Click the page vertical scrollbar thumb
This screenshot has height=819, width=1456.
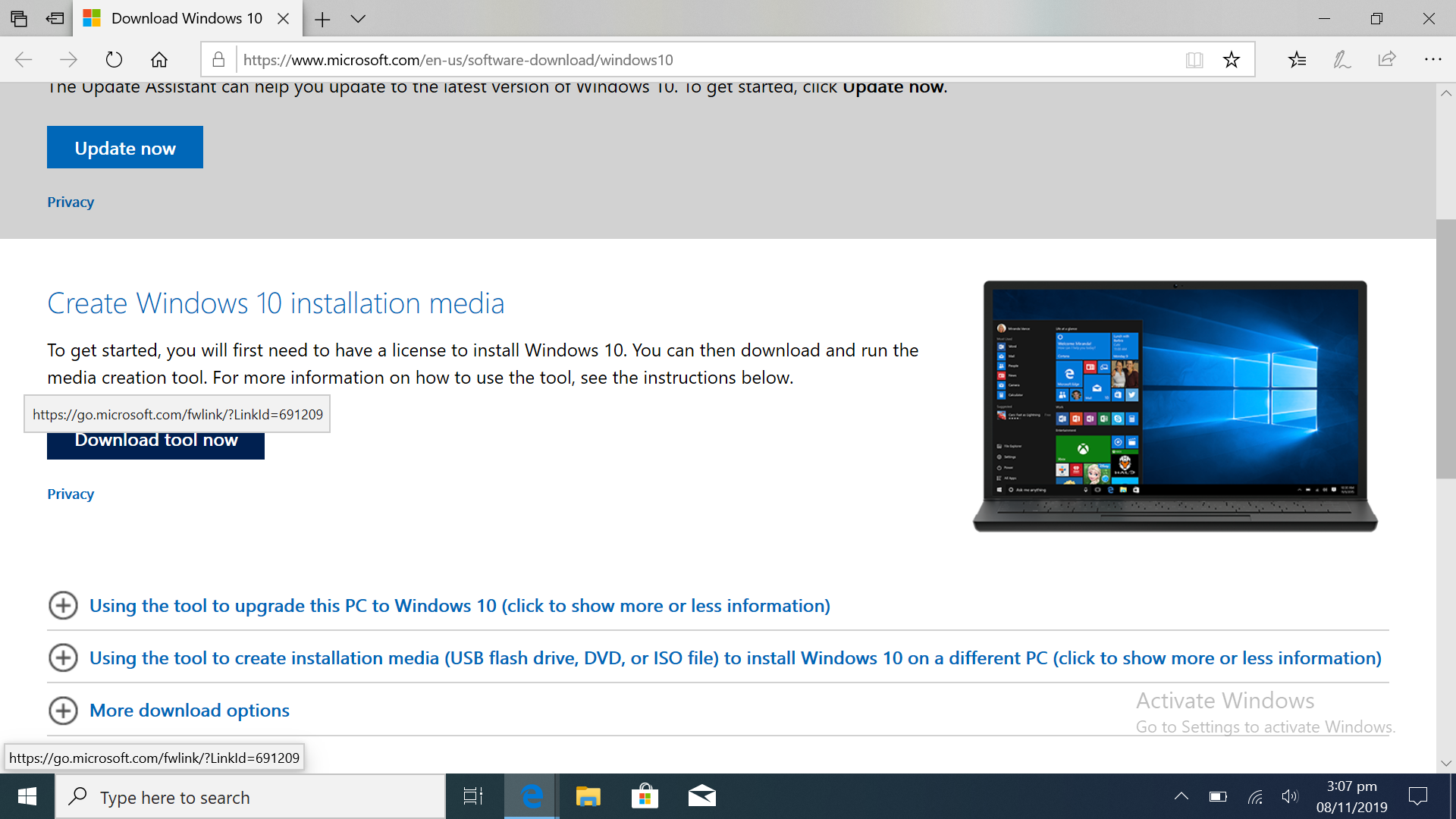[1445, 349]
